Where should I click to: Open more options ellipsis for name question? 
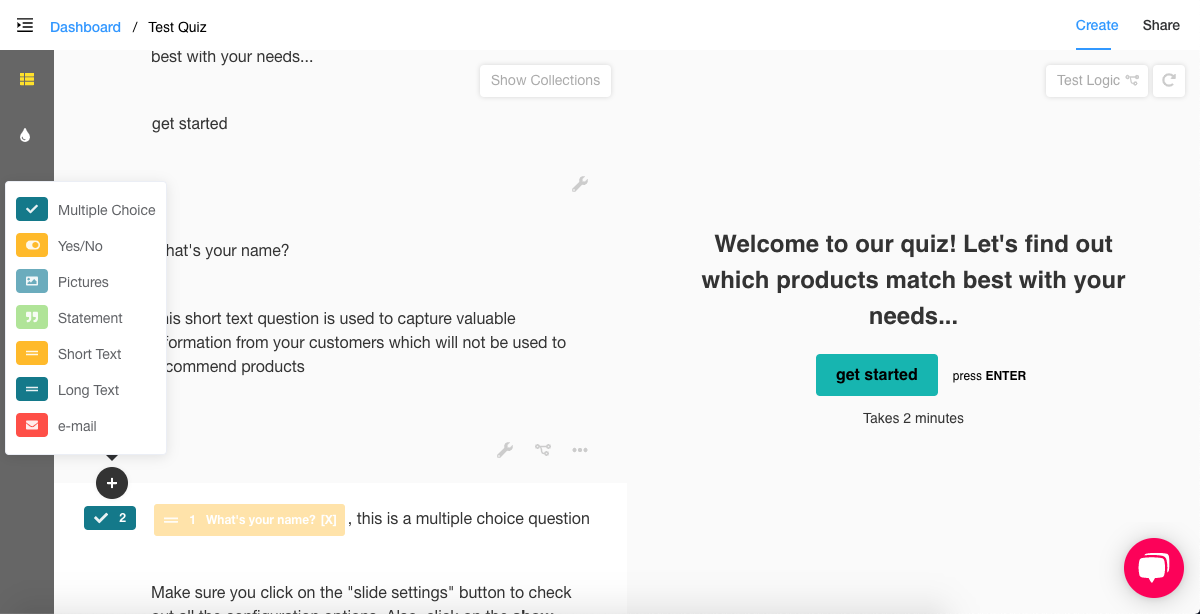pyautogui.click(x=579, y=450)
